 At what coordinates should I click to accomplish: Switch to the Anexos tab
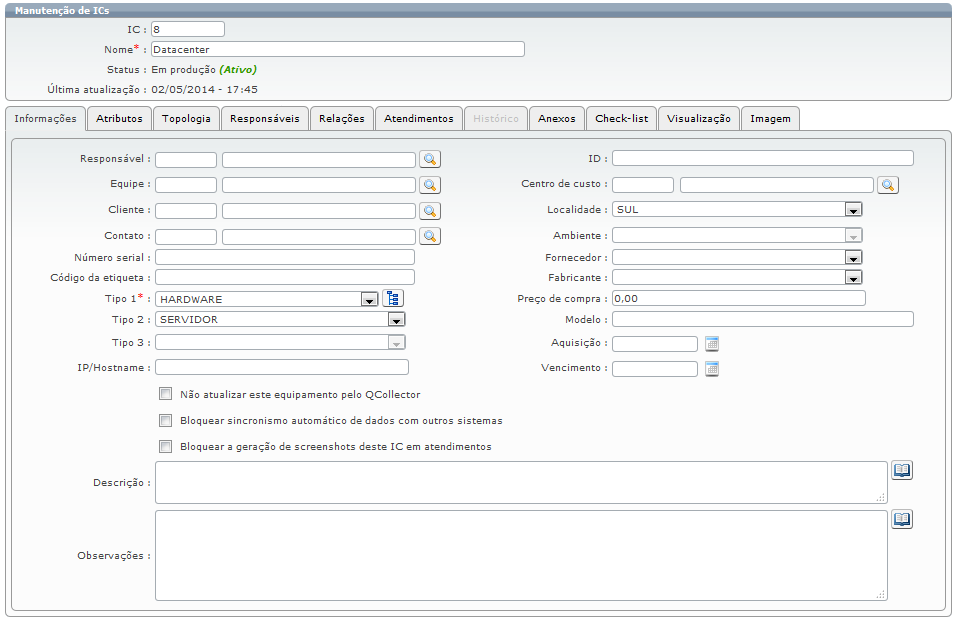click(557, 119)
